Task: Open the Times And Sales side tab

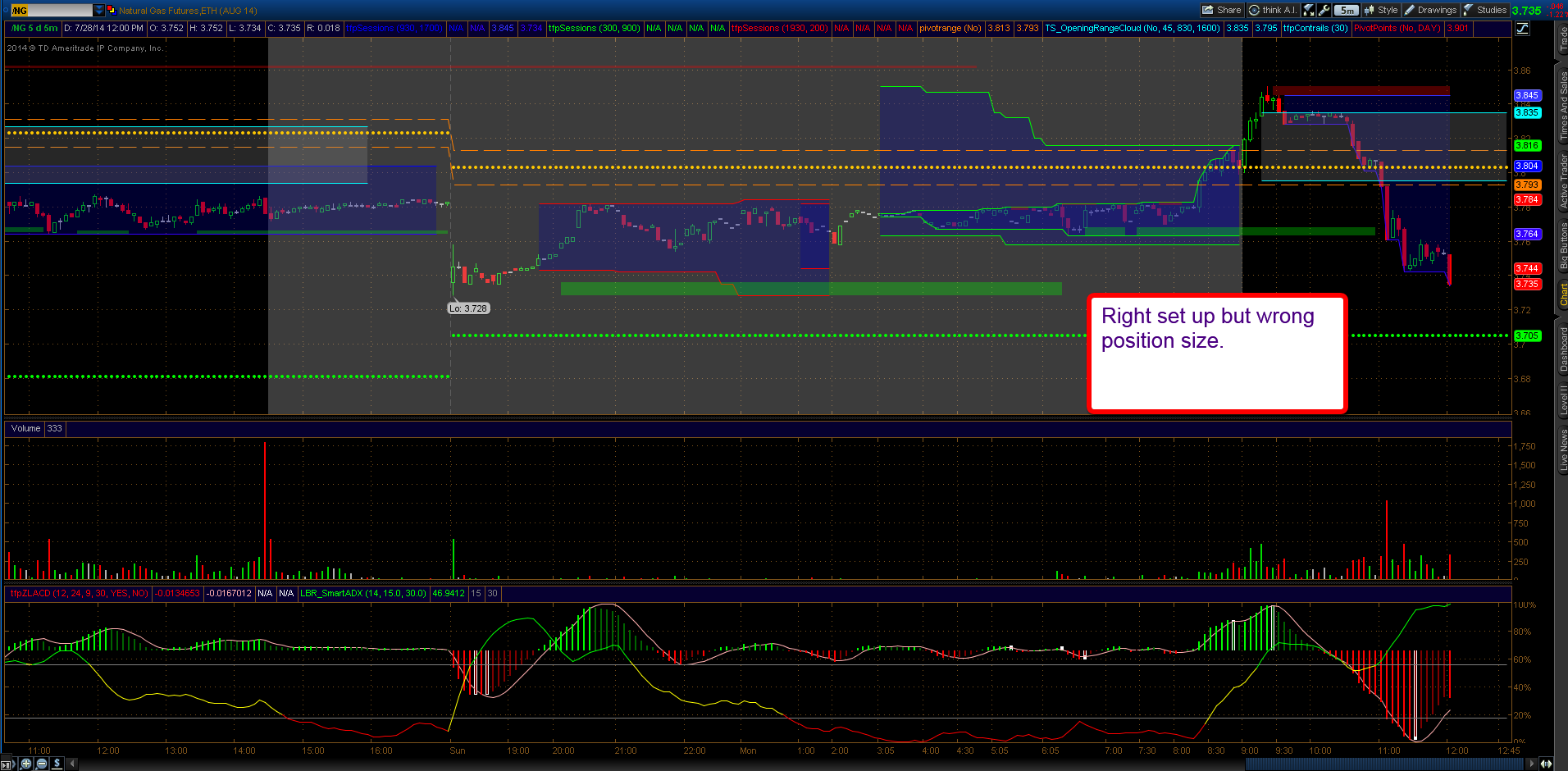Action: point(1562,105)
